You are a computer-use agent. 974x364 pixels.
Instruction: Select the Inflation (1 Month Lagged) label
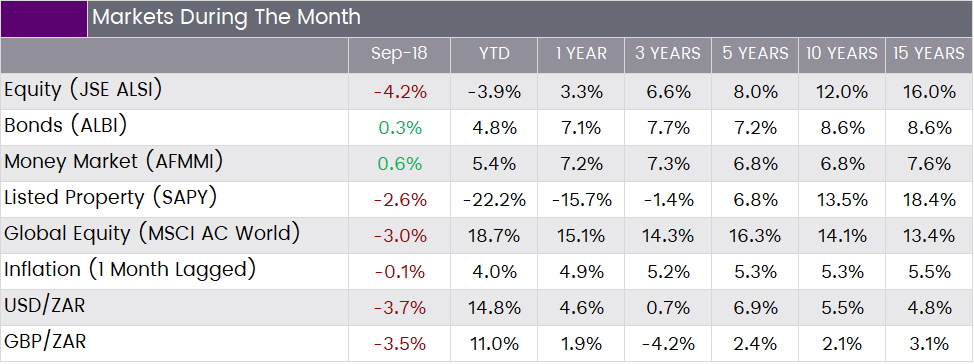[x=130, y=270]
